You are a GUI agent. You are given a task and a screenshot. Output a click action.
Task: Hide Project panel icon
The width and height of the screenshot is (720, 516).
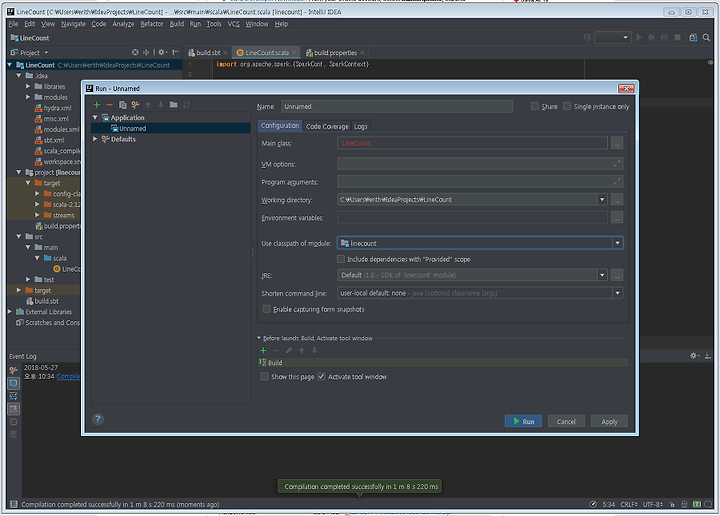pos(175,52)
